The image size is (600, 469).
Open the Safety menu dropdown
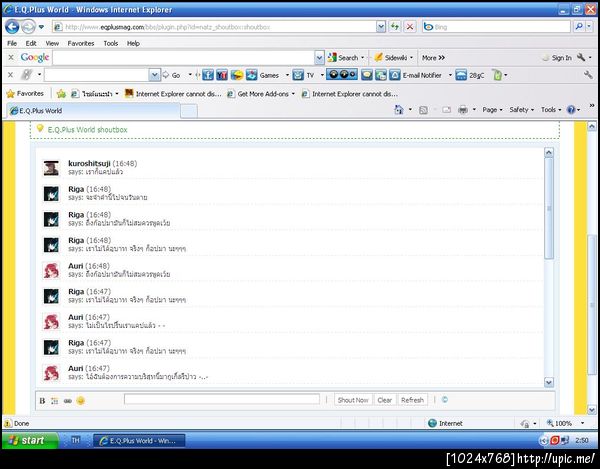522,110
